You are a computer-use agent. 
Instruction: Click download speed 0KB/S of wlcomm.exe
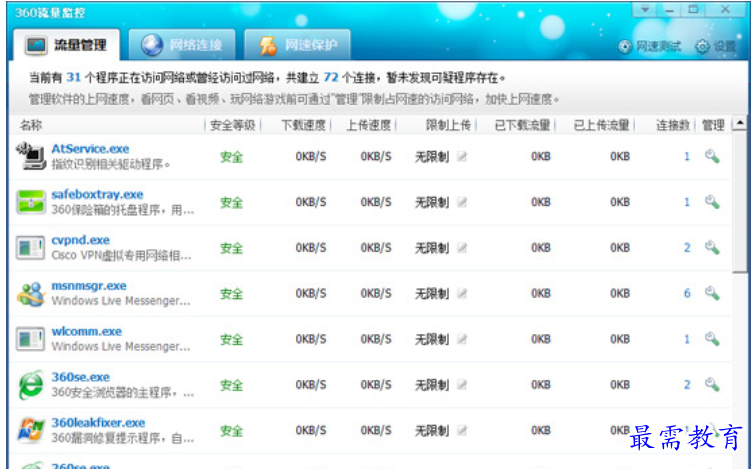[311, 339]
